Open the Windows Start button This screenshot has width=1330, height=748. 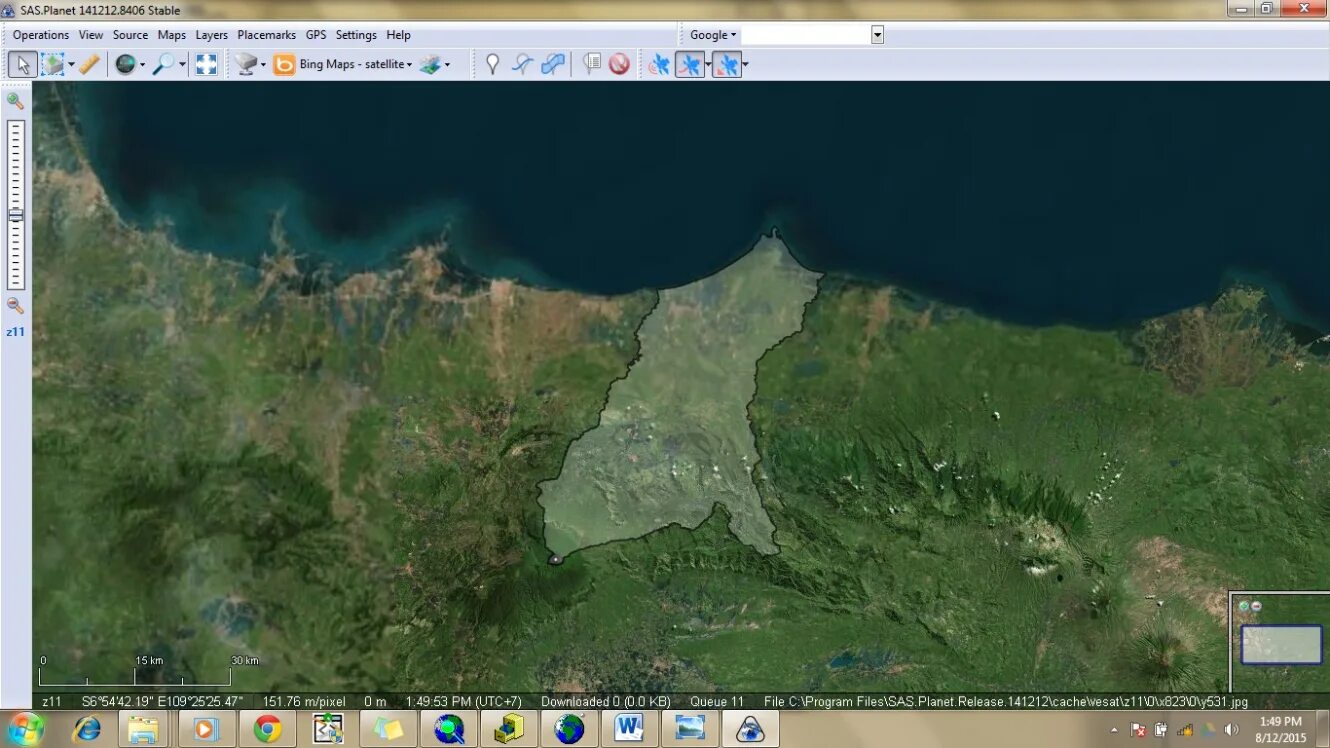[x=24, y=729]
